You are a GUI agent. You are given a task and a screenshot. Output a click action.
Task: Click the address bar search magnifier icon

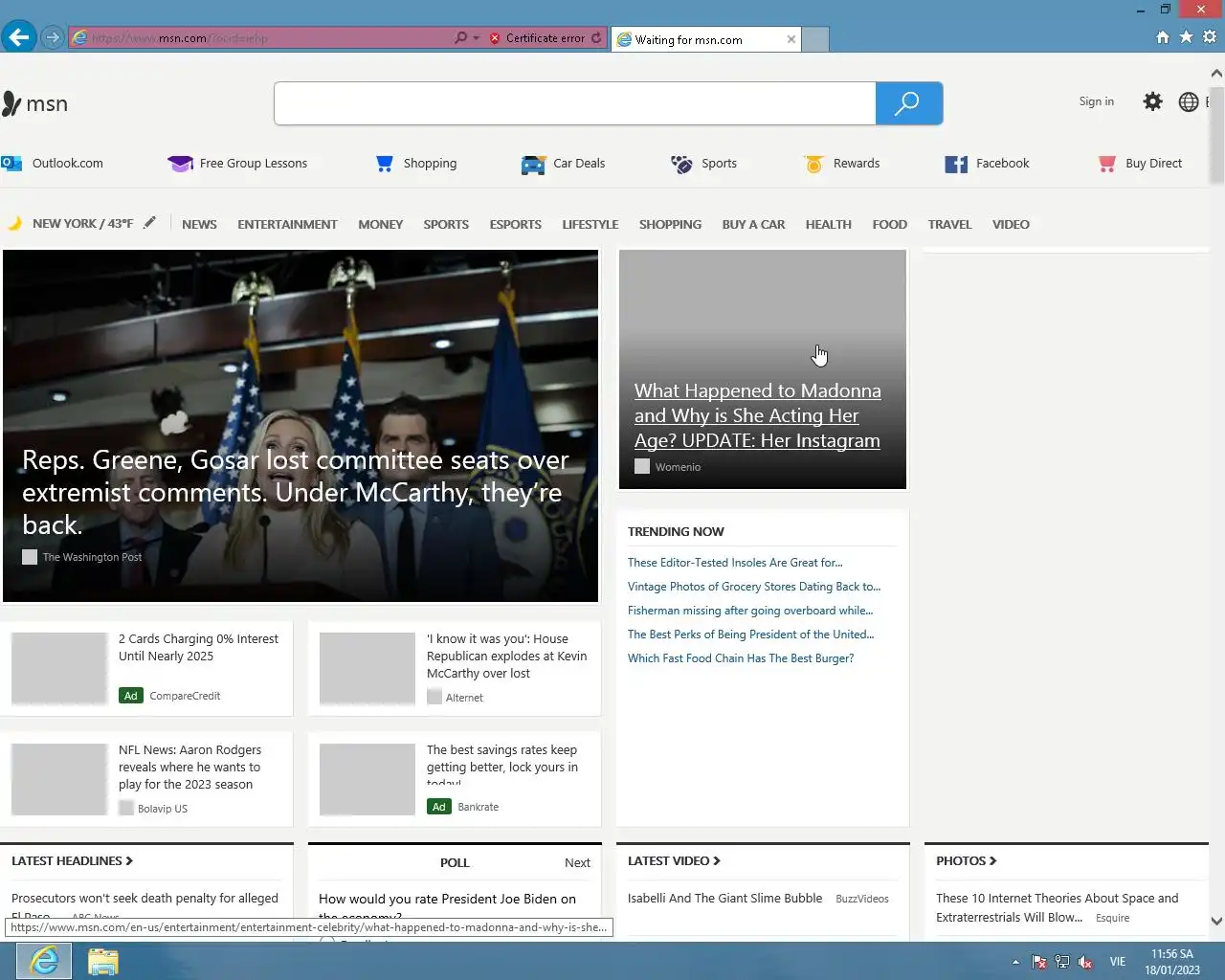[x=461, y=38]
